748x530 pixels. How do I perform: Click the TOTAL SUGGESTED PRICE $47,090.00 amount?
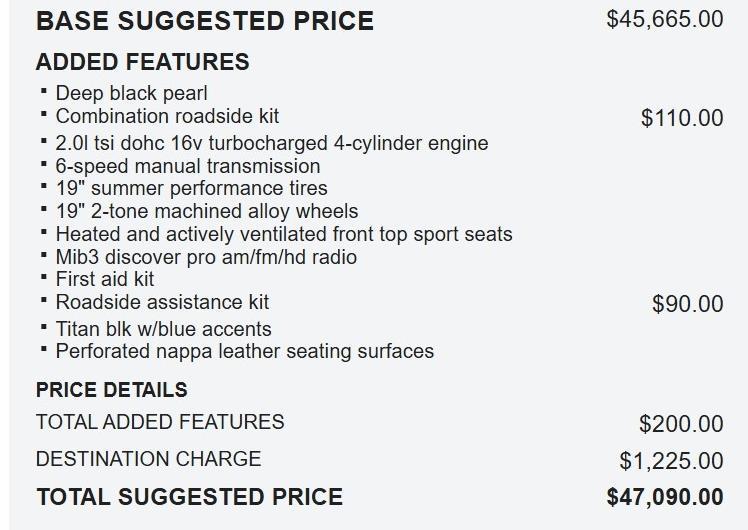click(664, 497)
